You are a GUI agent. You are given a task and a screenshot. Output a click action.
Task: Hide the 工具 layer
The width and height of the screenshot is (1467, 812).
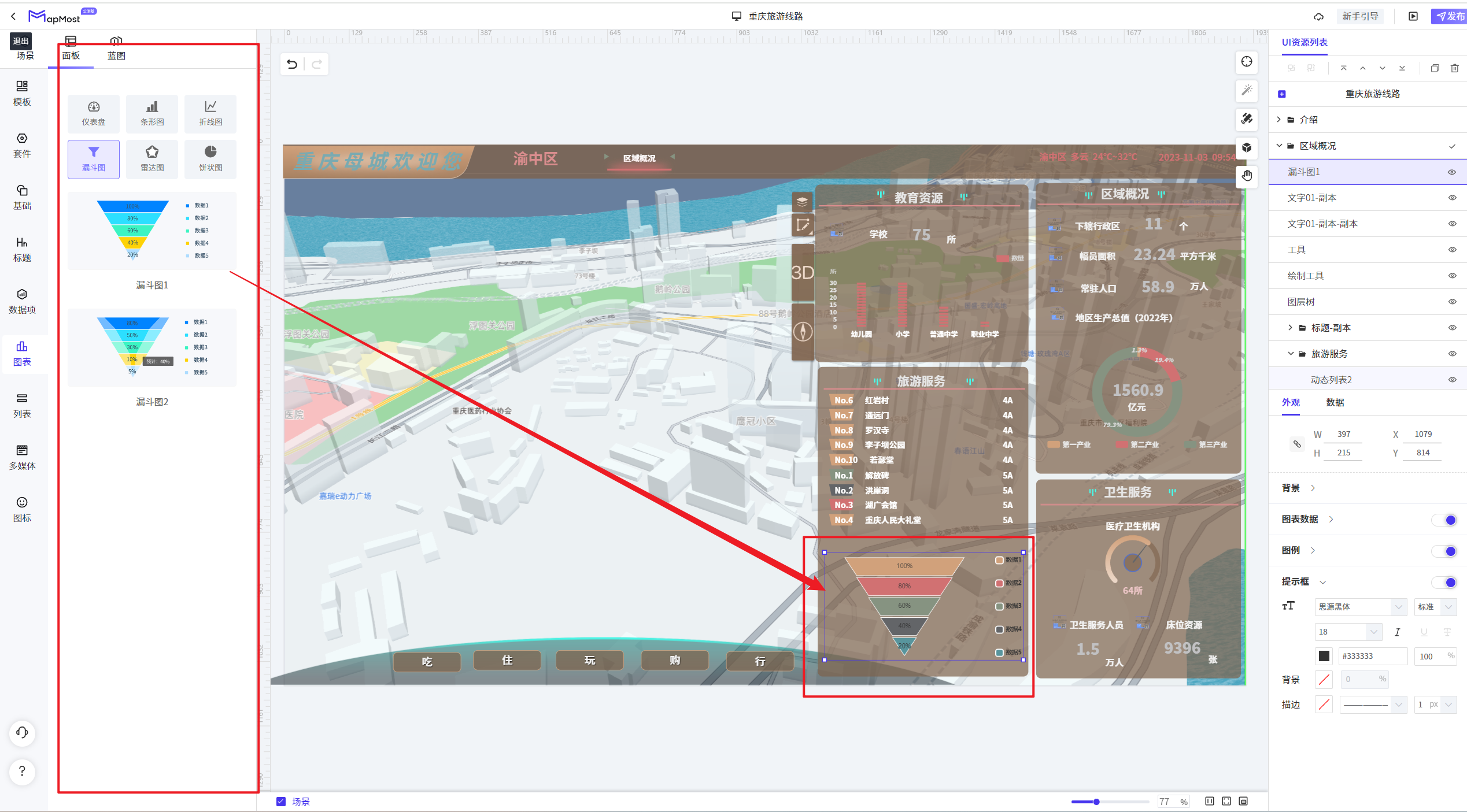click(x=1451, y=250)
